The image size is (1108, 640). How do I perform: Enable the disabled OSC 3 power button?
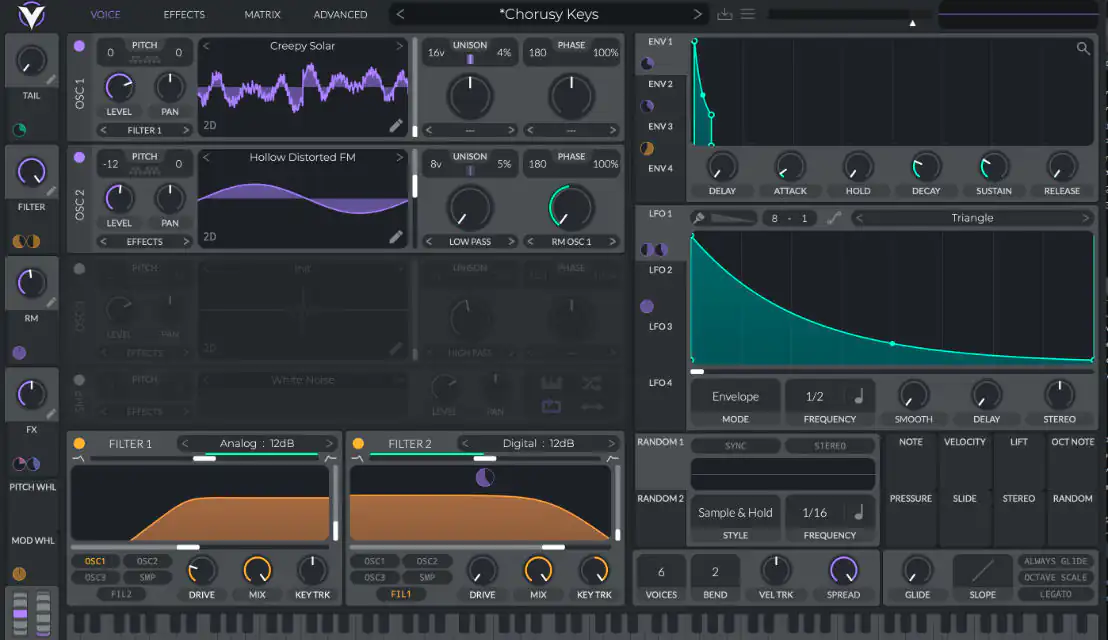[x=79, y=269]
